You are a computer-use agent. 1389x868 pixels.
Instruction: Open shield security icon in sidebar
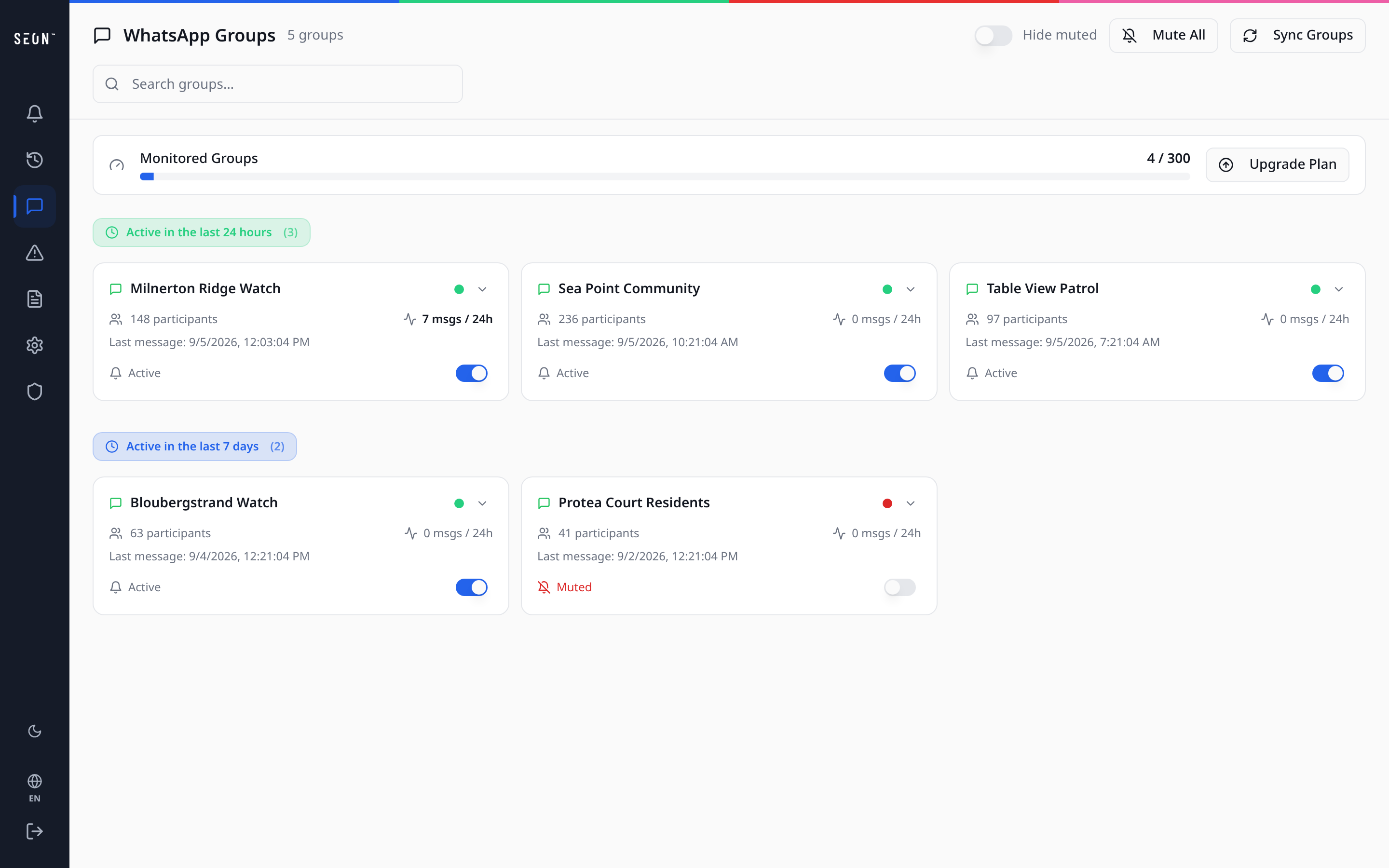click(34, 392)
